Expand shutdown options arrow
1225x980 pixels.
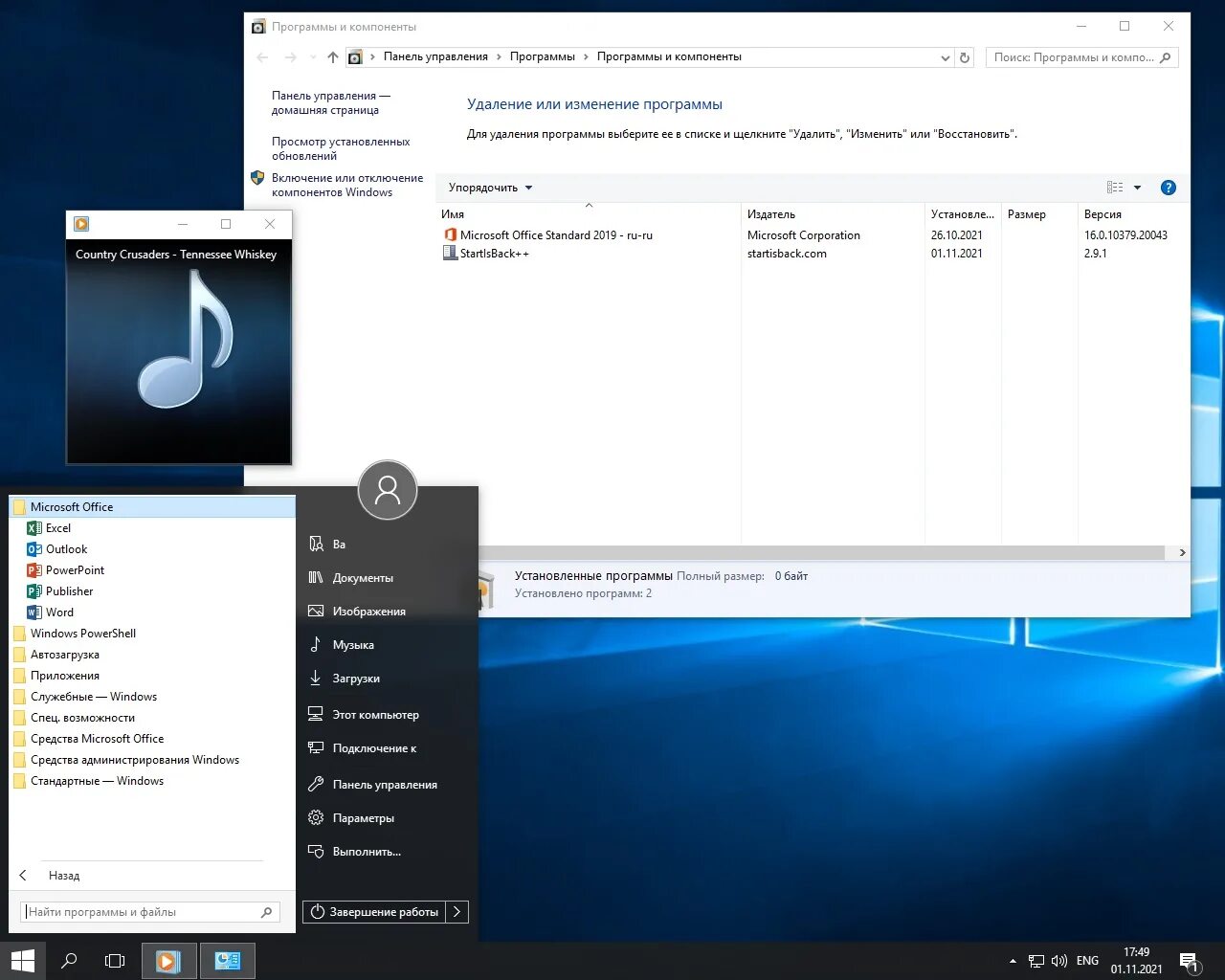(x=457, y=912)
